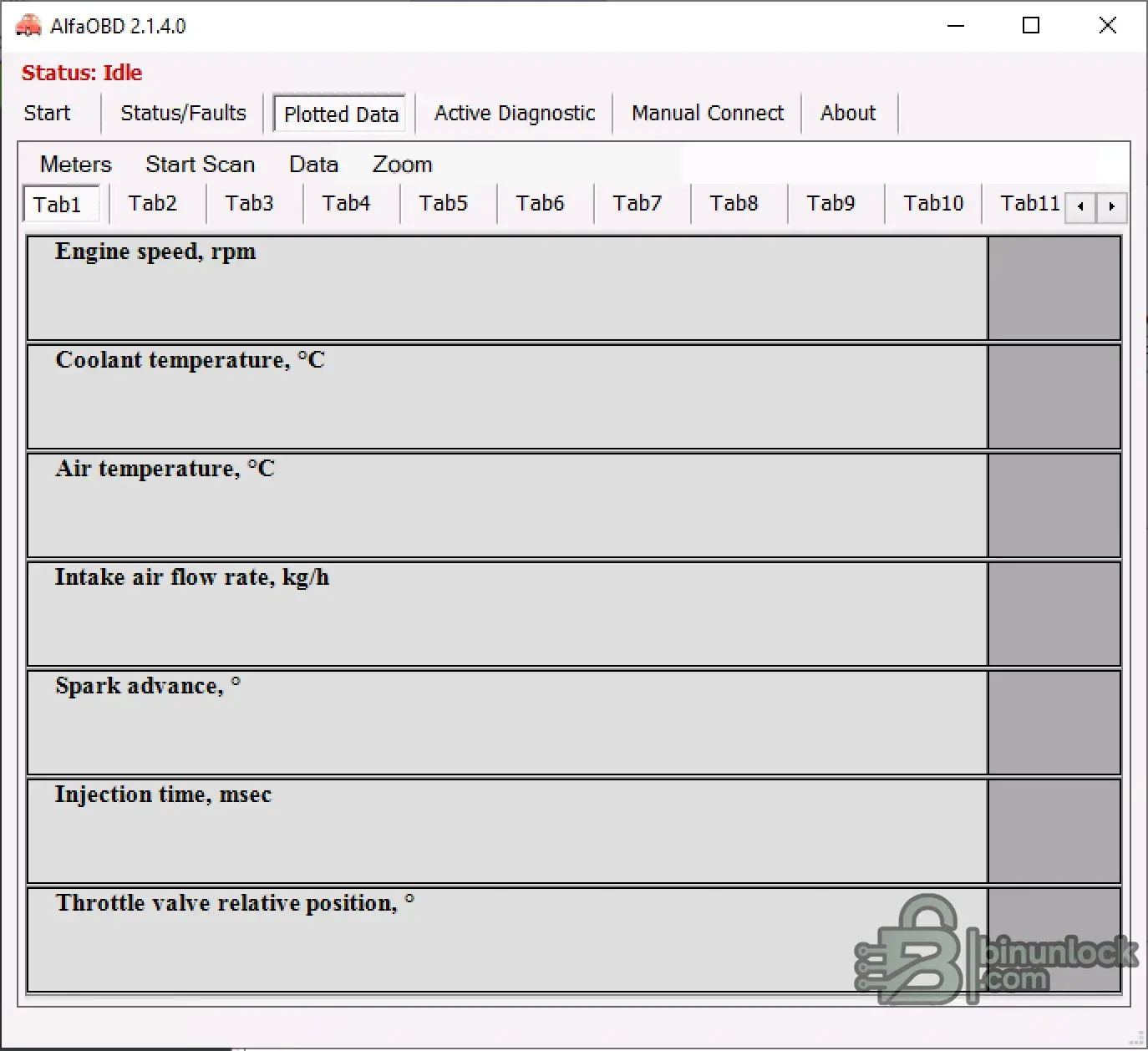Open the Start tab
This screenshot has width=1148, height=1051.
point(48,114)
